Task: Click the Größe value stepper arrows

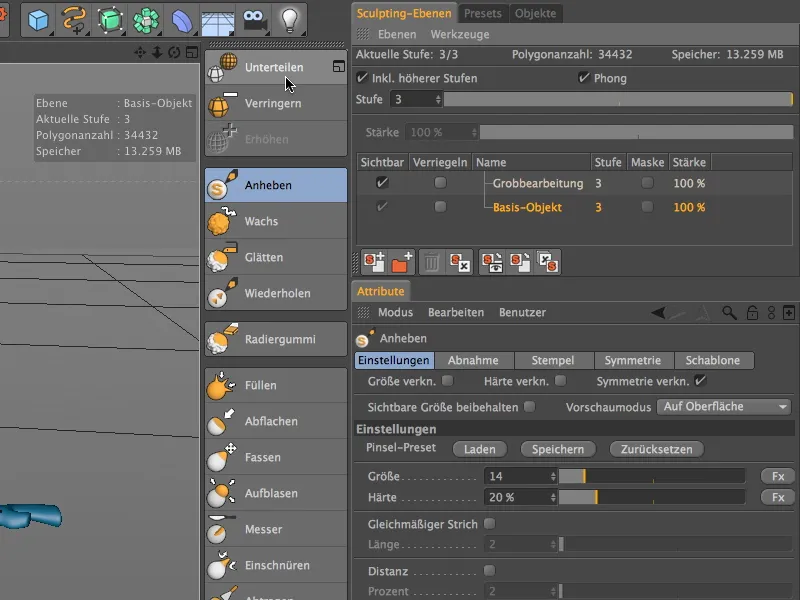Action: click(x=553, y=476)
